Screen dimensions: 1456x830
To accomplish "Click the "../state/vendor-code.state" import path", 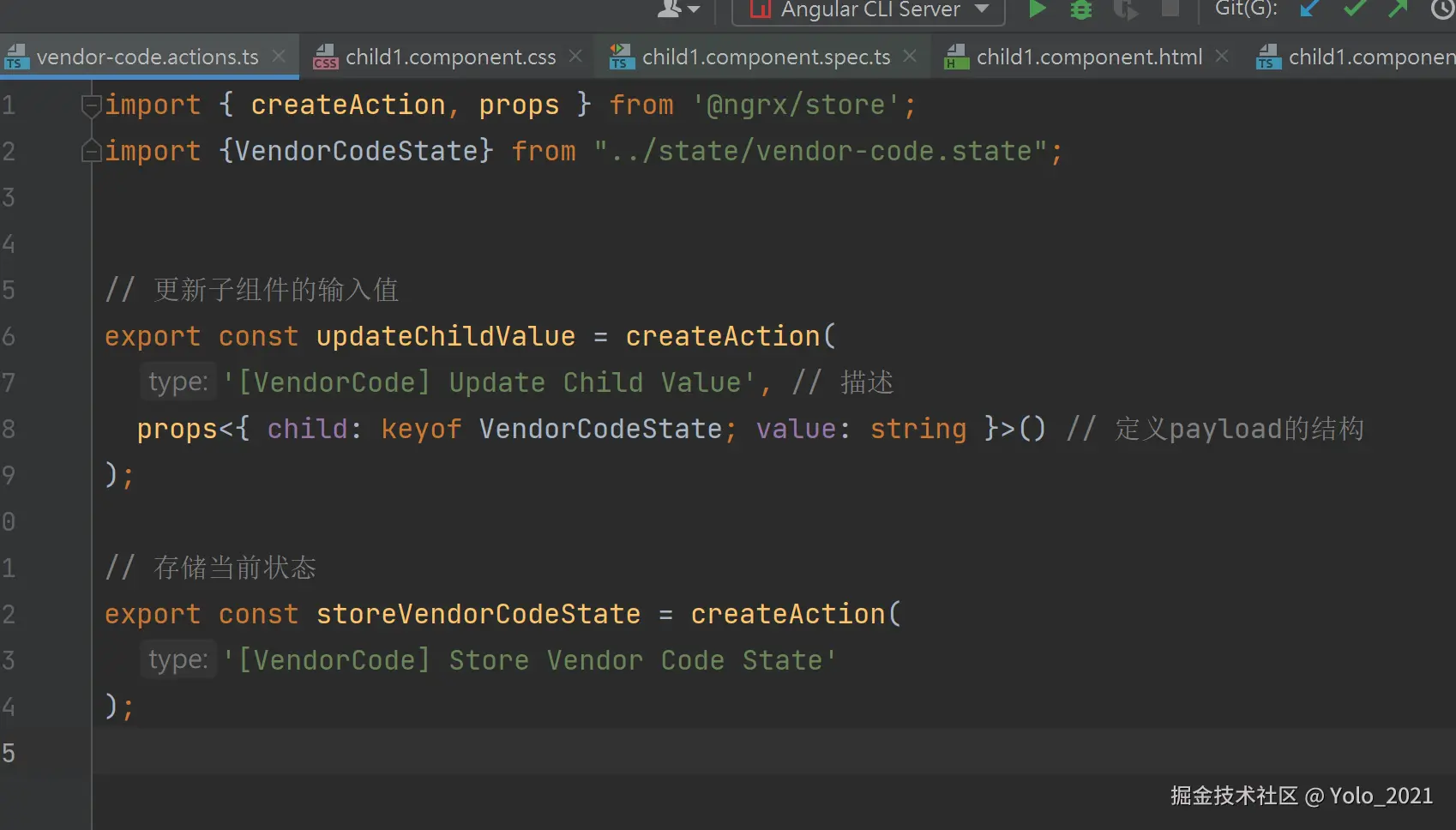I will point(821,152).
